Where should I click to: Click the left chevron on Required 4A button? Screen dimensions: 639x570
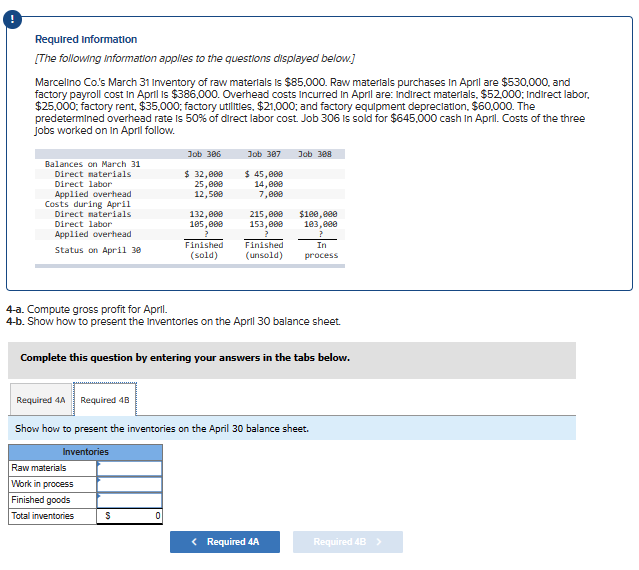click(194, 541)
